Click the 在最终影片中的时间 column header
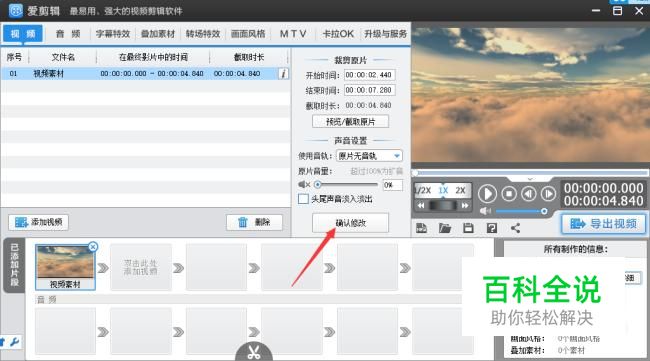This screenshot has width=650, height=361. point(153,57)
